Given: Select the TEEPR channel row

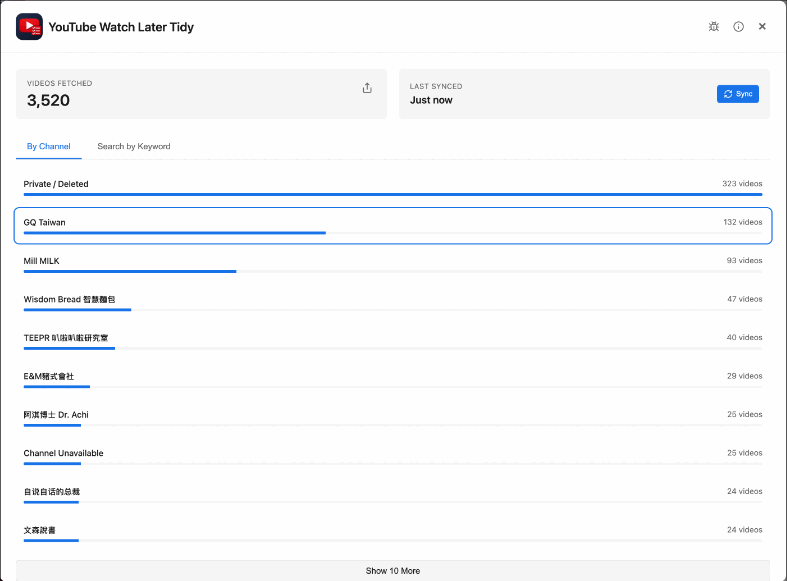Looking at the screenshot, I should click(x=393, y=341).
